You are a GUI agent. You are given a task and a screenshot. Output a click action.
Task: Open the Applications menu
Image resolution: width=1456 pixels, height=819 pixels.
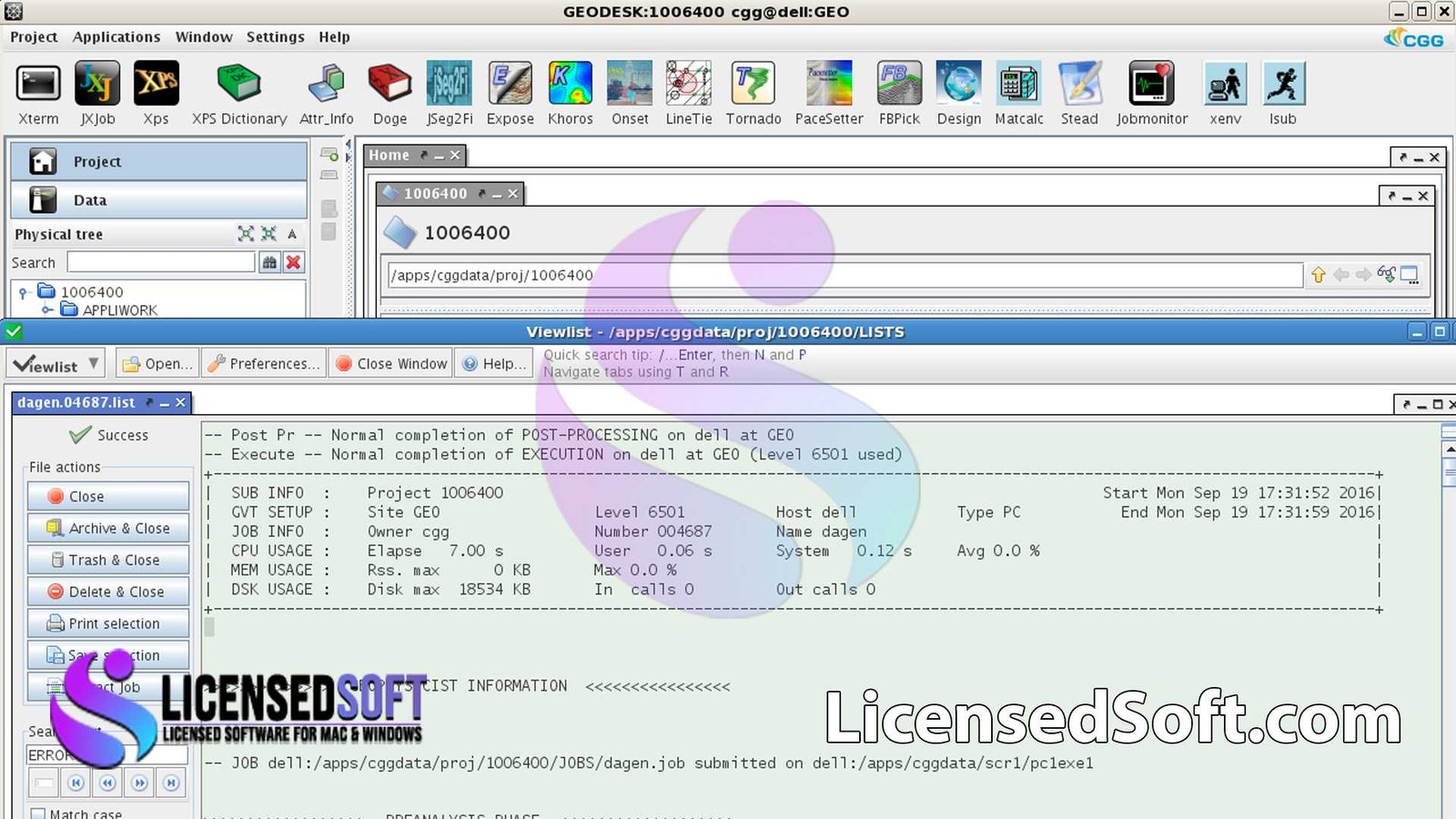(116, 37)
